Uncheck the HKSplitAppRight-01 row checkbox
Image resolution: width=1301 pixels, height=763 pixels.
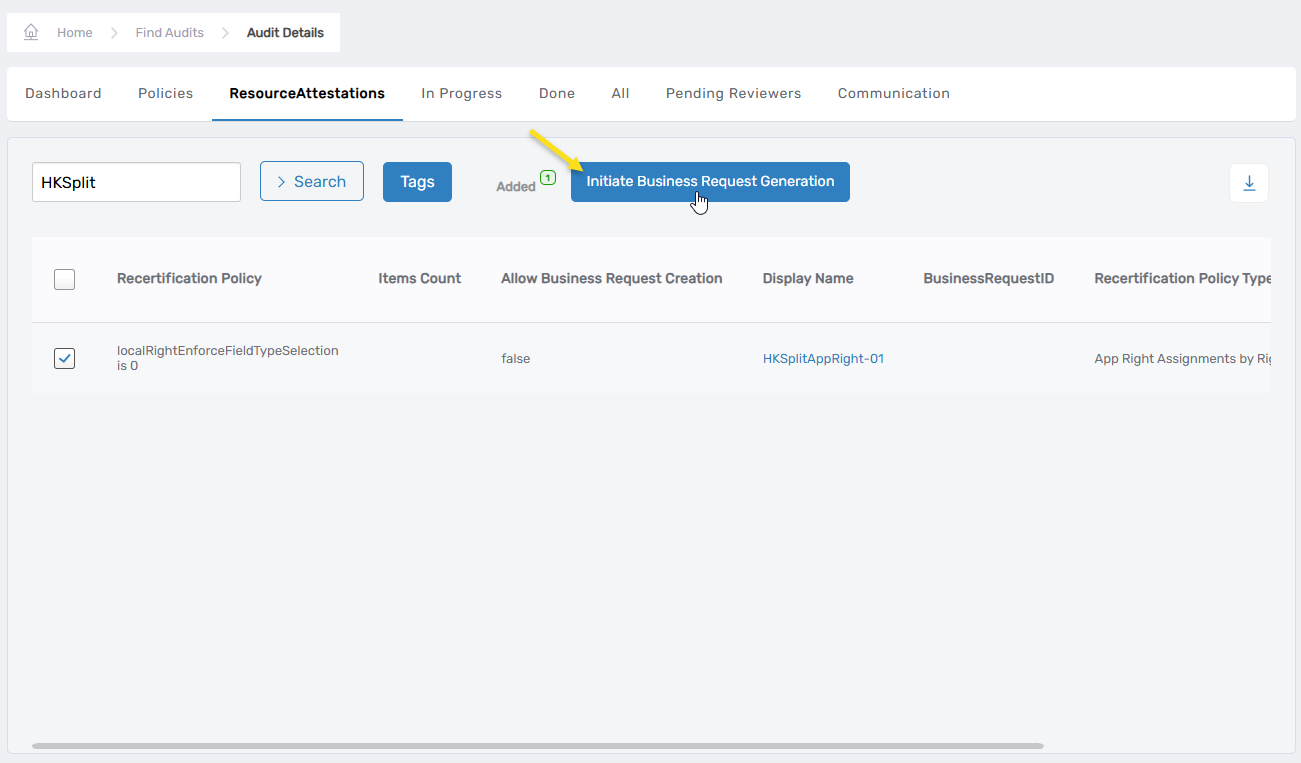coord(64,358)
